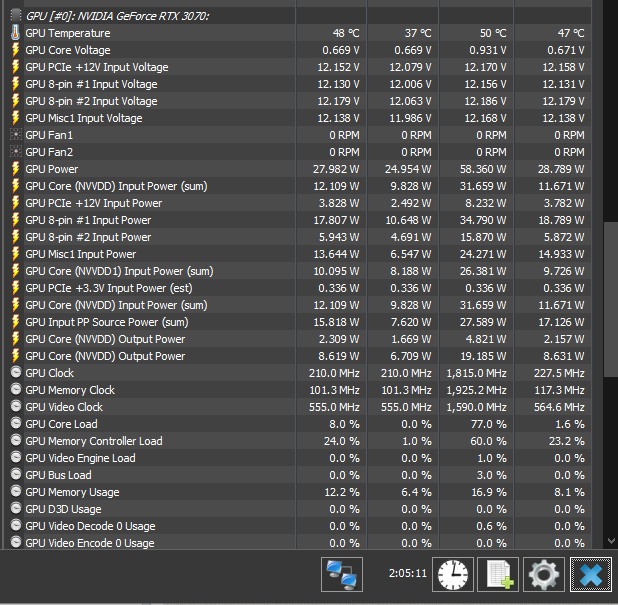Click the GPU chip icon in header row
This screenshot has height=605, width=618.
click(x=15, y=16)
